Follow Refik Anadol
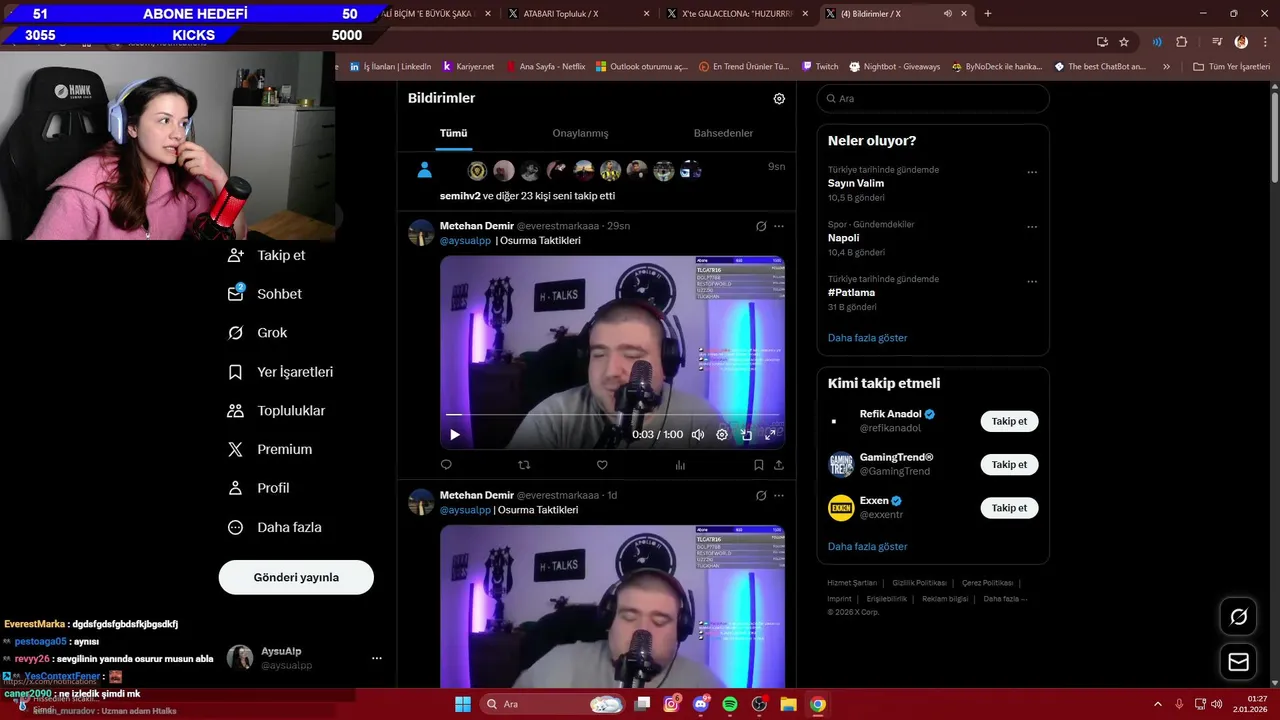 pyautogui.click(x=1009, y=421)
